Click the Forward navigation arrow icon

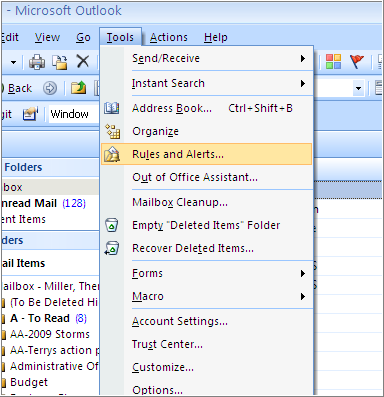pos(50,88)
